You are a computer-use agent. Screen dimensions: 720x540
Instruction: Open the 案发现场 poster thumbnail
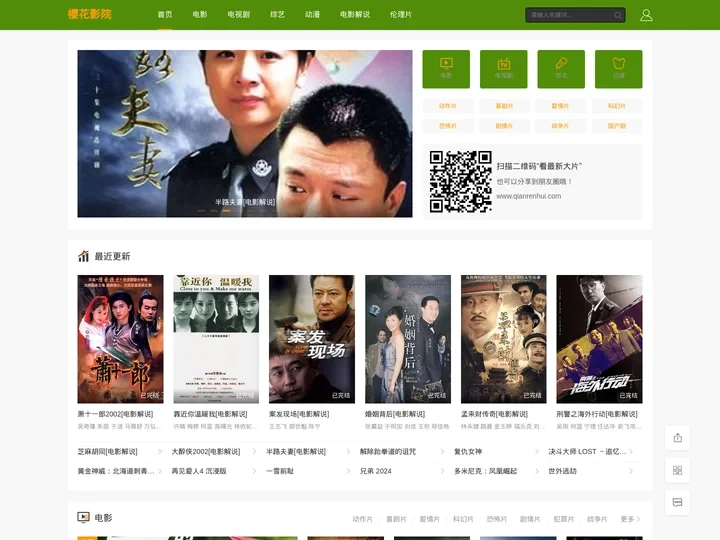pyautogui.click(x=312, y=339)
